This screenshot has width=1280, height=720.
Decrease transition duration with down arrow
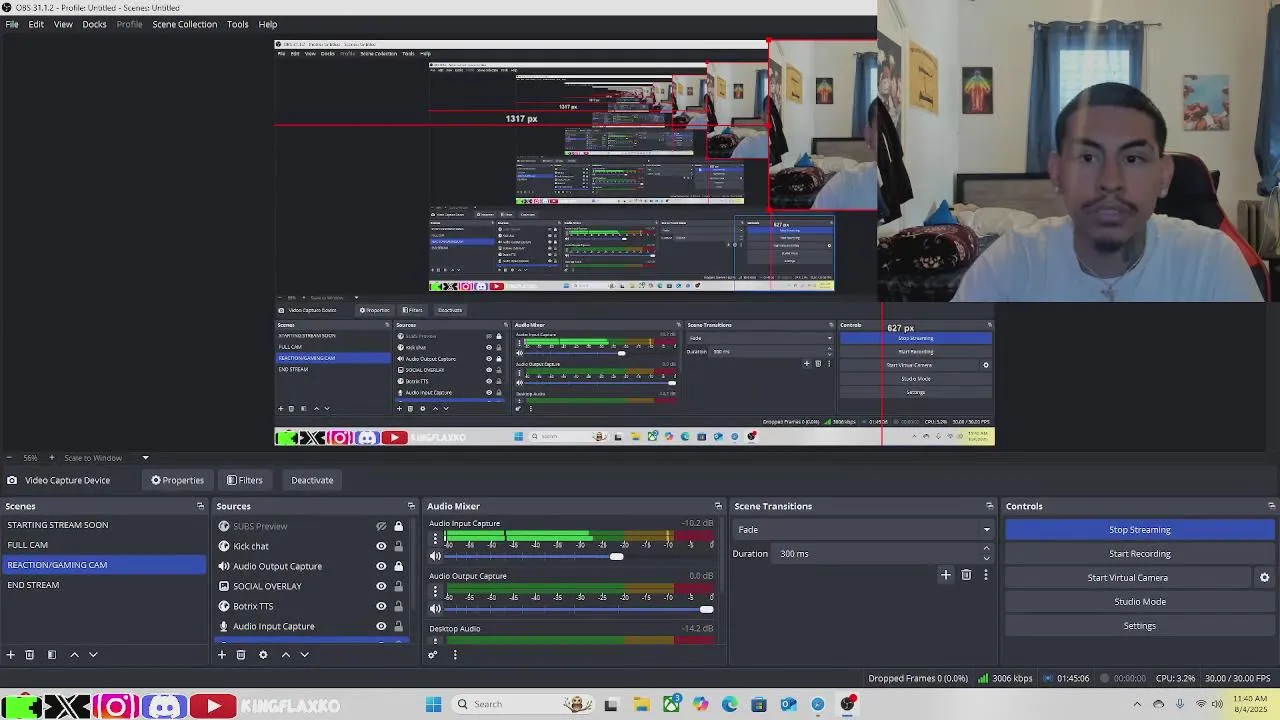(986, 558)
